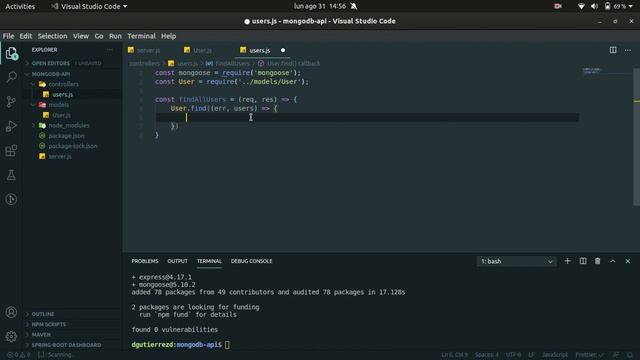Close the terminal panel

click(x=628, y=261)
